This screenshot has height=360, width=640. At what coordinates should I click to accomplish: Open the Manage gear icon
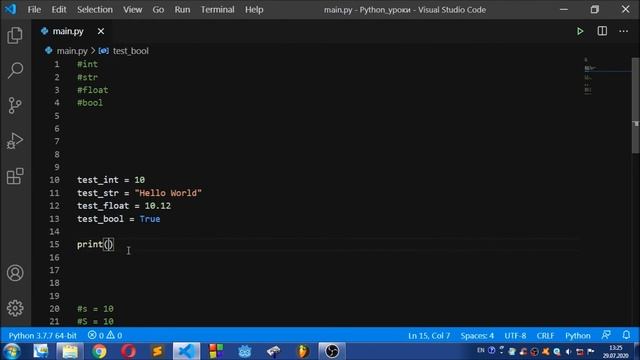(x=15, y=308)
